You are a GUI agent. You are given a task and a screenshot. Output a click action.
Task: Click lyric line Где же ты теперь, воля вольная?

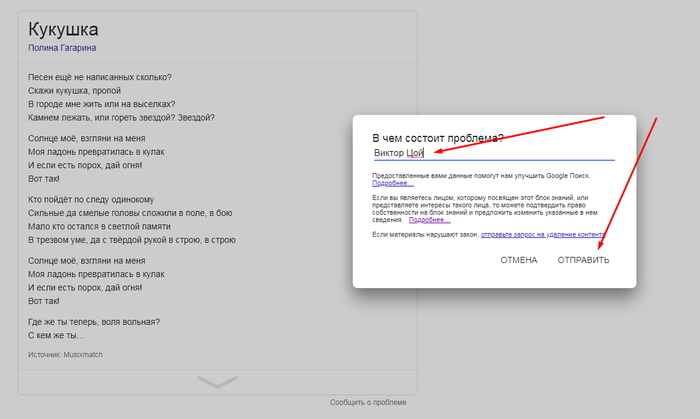click(94, 322)
